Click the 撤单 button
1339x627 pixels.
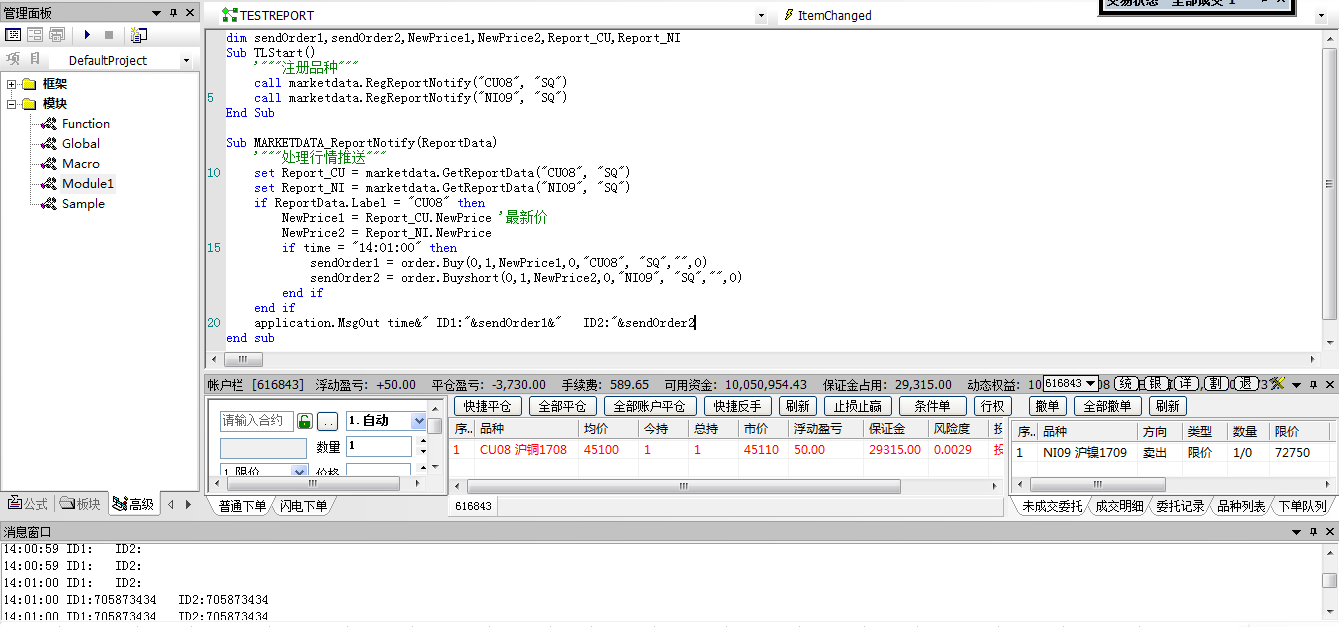tap(1047, 406)
